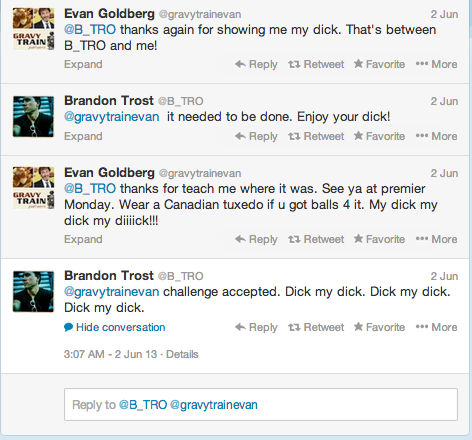The image size is (472, 440).
Task: Retweet Evan Goldberg's first tweet
Action: coord(316,64)
